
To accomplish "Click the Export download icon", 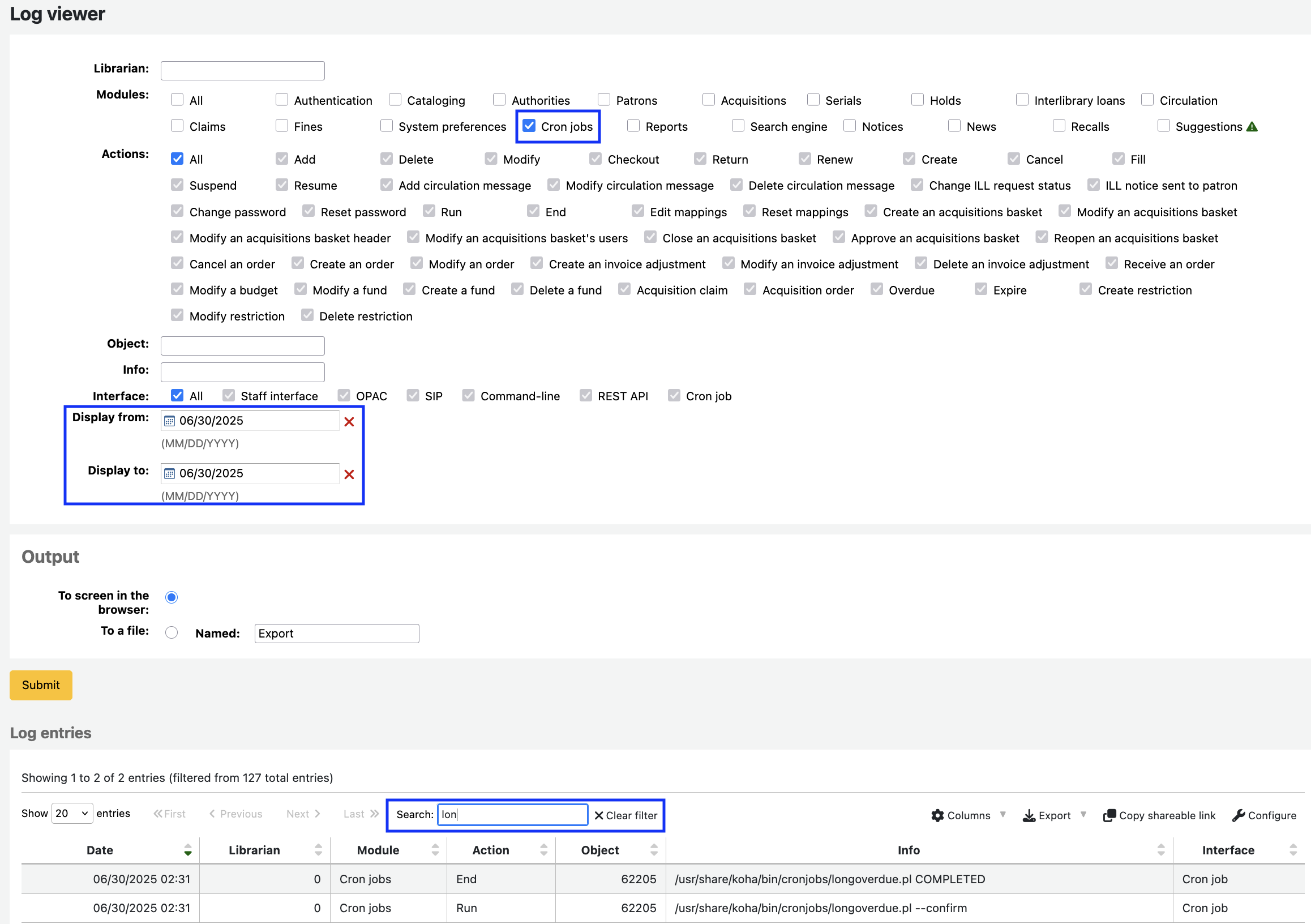I will click(1029, 815).
